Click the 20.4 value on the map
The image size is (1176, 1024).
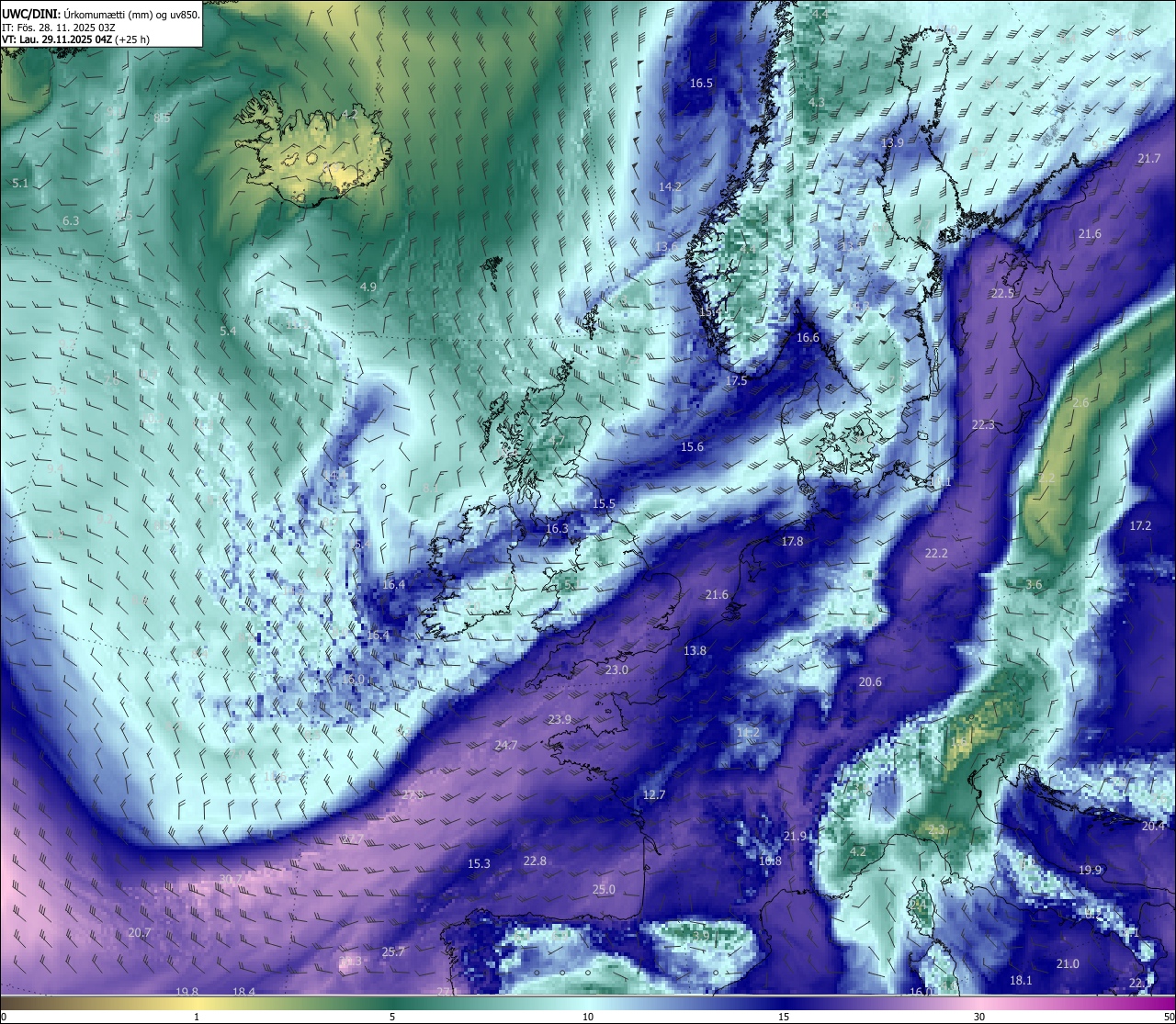click(x=1153, y=826)
